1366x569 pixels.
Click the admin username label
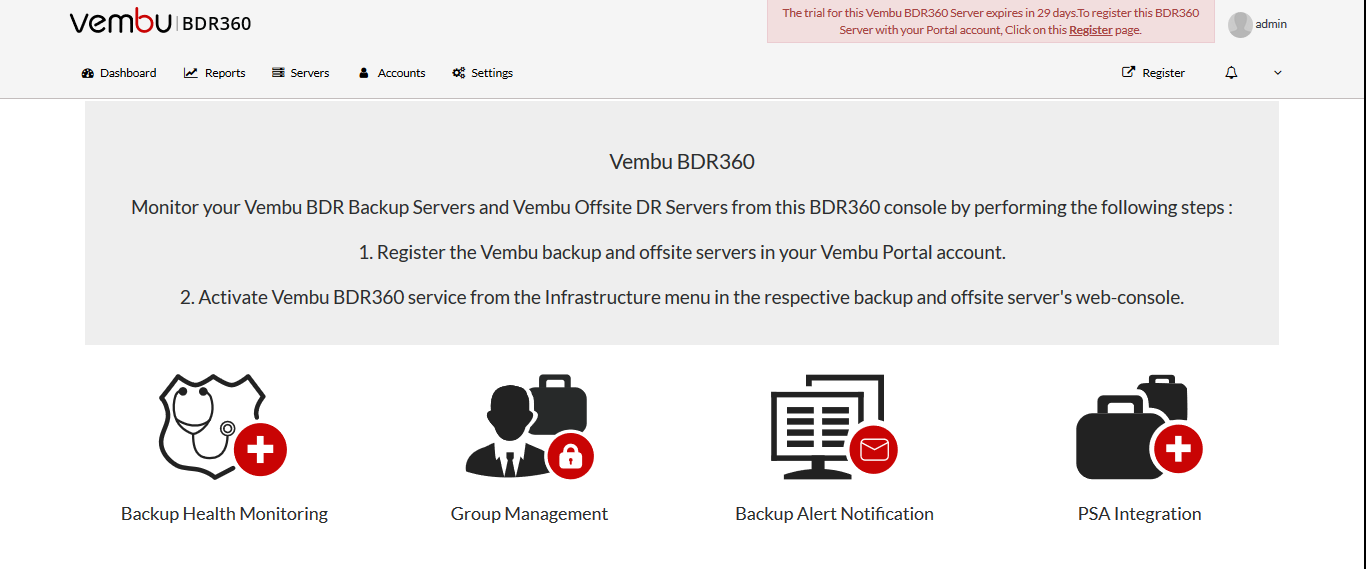click(x=1271, y=24)
